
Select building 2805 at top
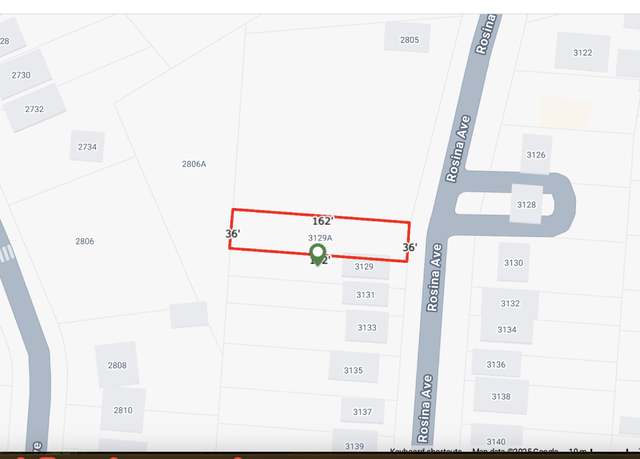click(x=408, y=38)
